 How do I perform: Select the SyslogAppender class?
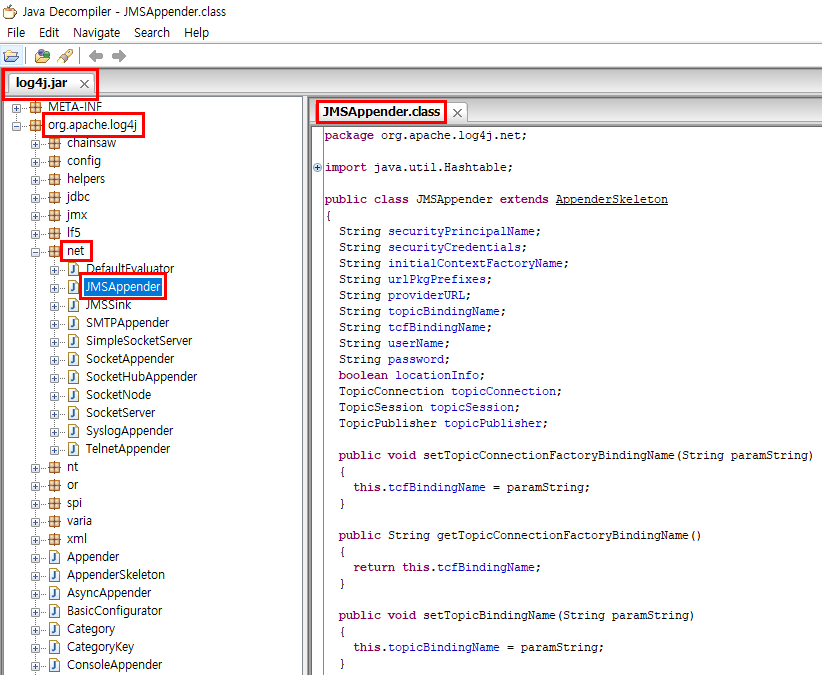(x=129, y=431)
